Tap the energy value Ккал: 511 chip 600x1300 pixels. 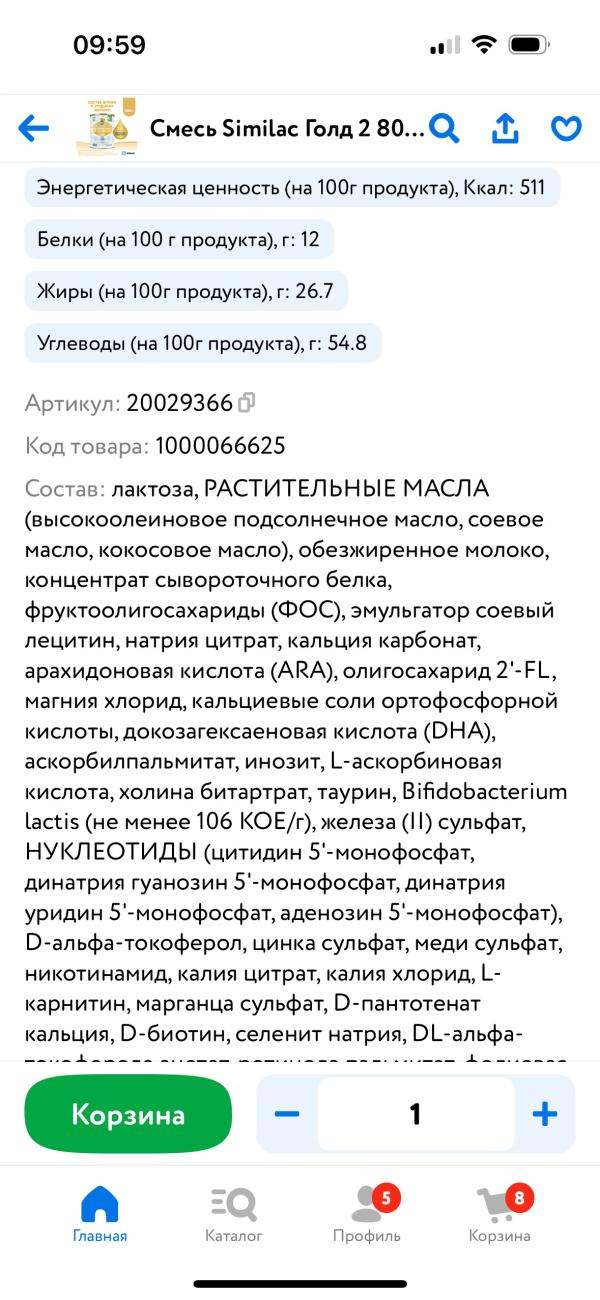pos(291,187)
